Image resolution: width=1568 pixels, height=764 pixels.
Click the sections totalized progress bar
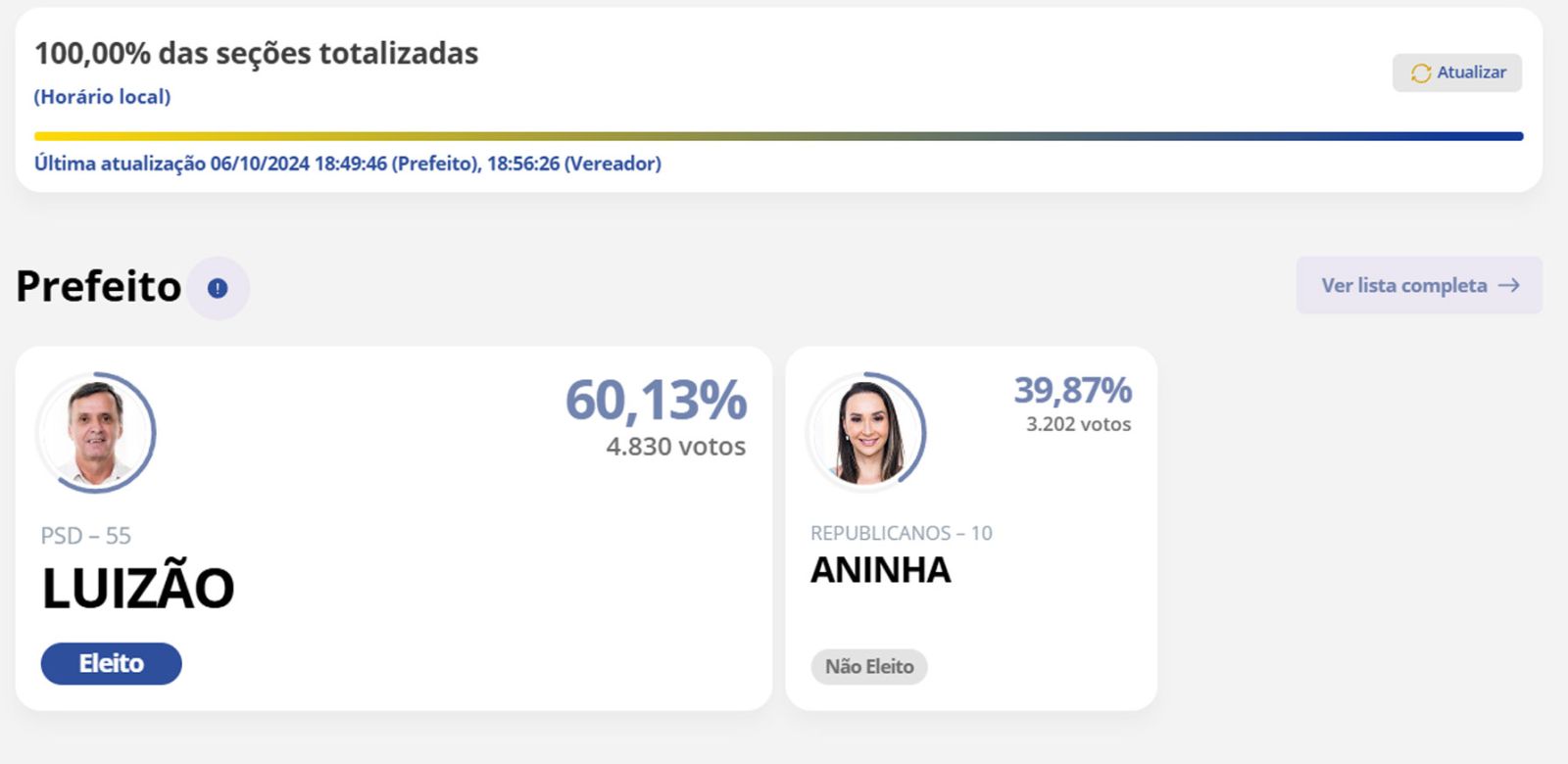point(778,136)
